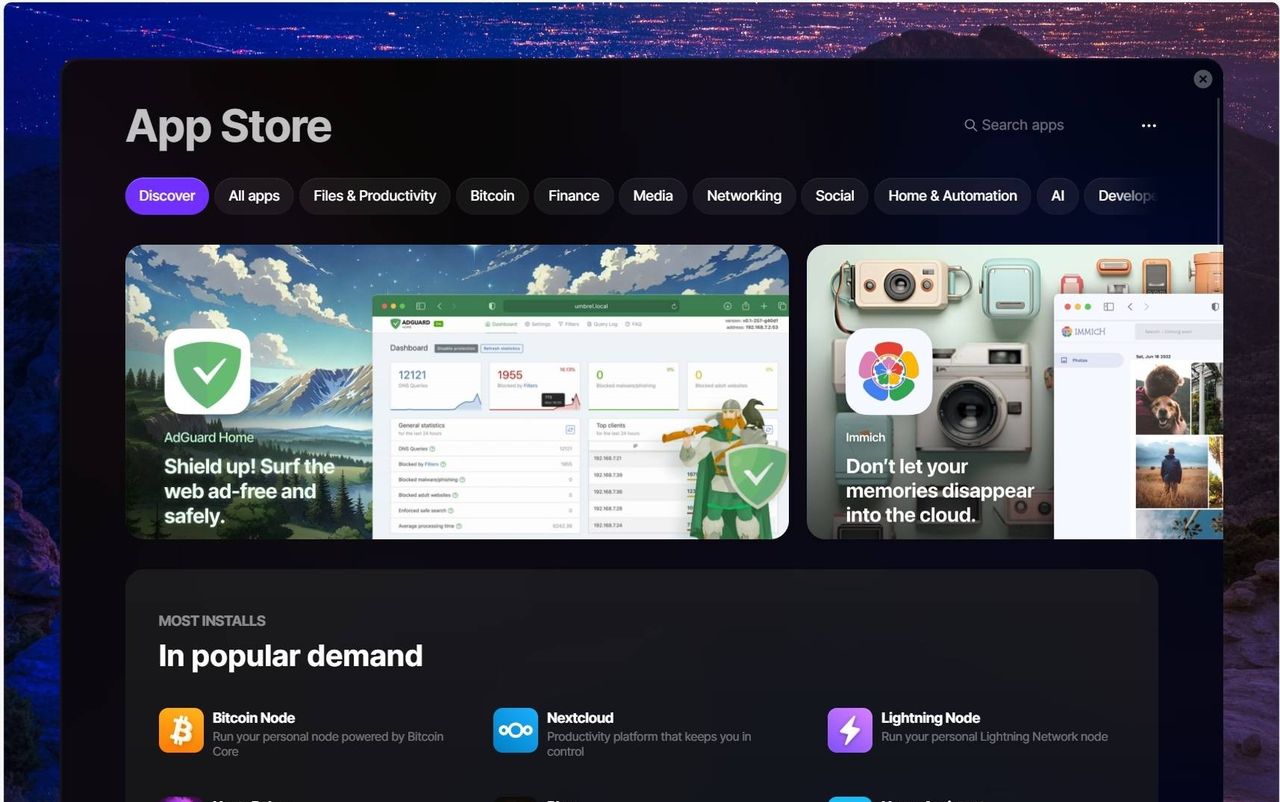This screenshot has height=802, width=1280.
Task: Open the Immich featured banner
Action: tap(1015, 392)
